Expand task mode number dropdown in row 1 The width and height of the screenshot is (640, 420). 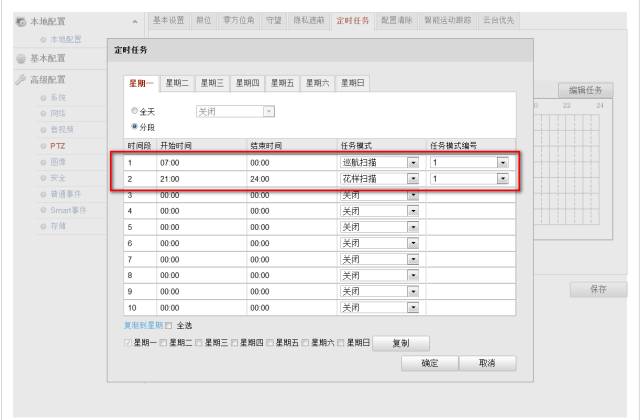point(502,161)
